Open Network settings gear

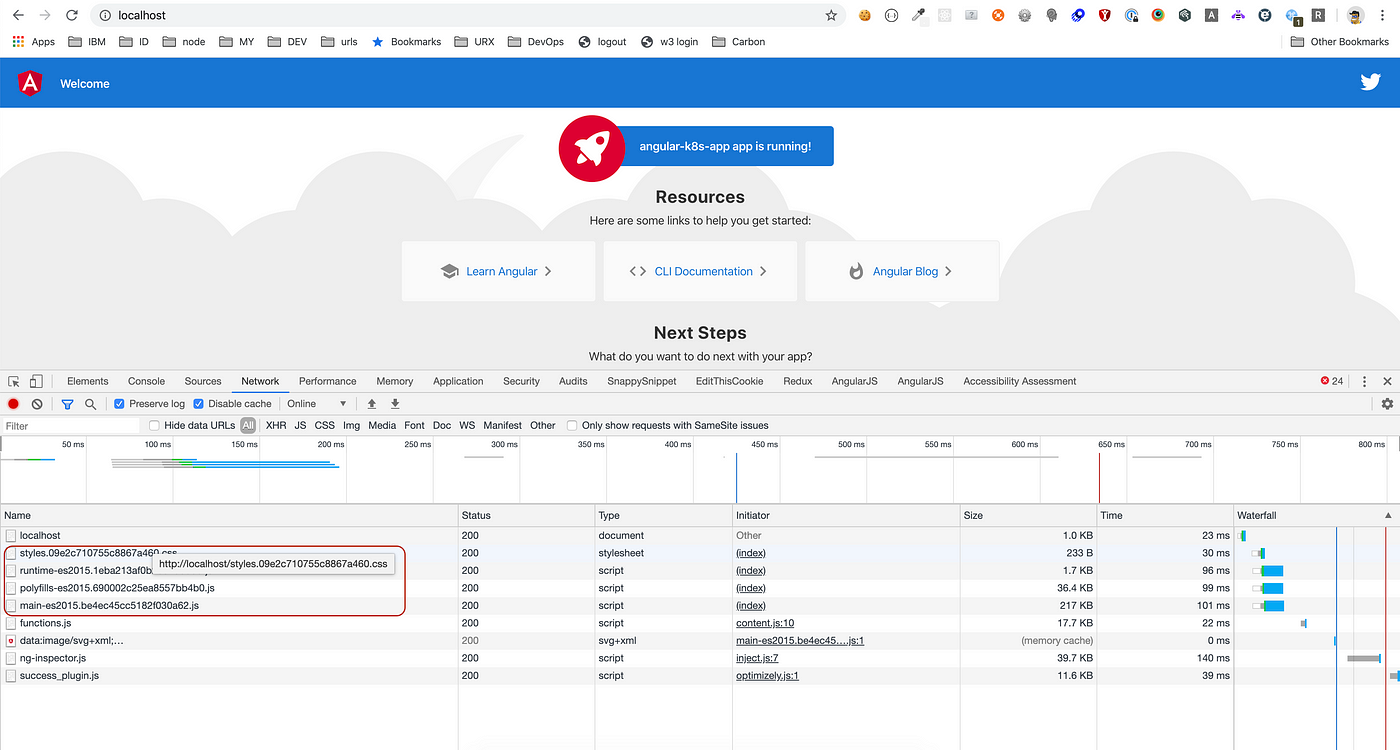(x=1387, y=404)
